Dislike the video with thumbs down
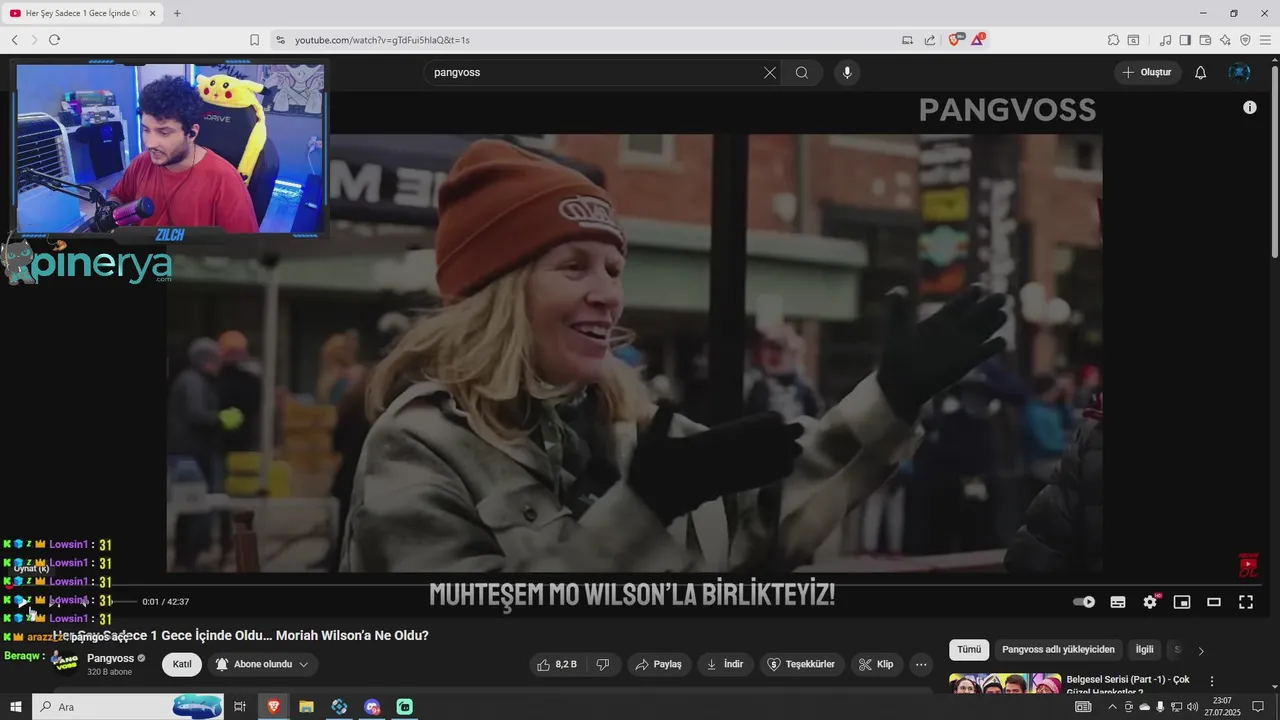1280x720 pixels. coord(603,664)
